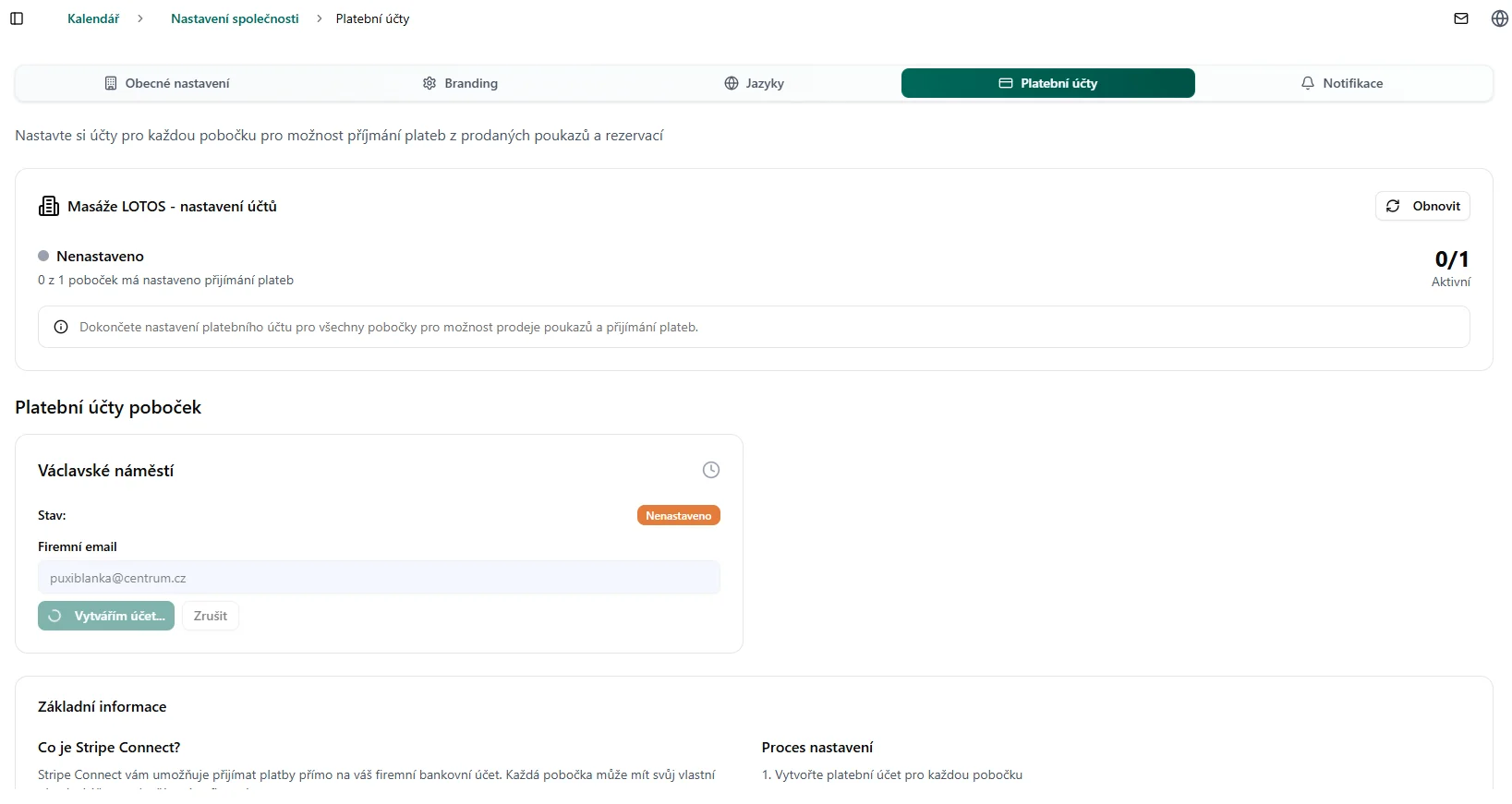Screen dimensions: 1512x804
Task: Go to the Notifikace tab
Action: pos(1342,83)
